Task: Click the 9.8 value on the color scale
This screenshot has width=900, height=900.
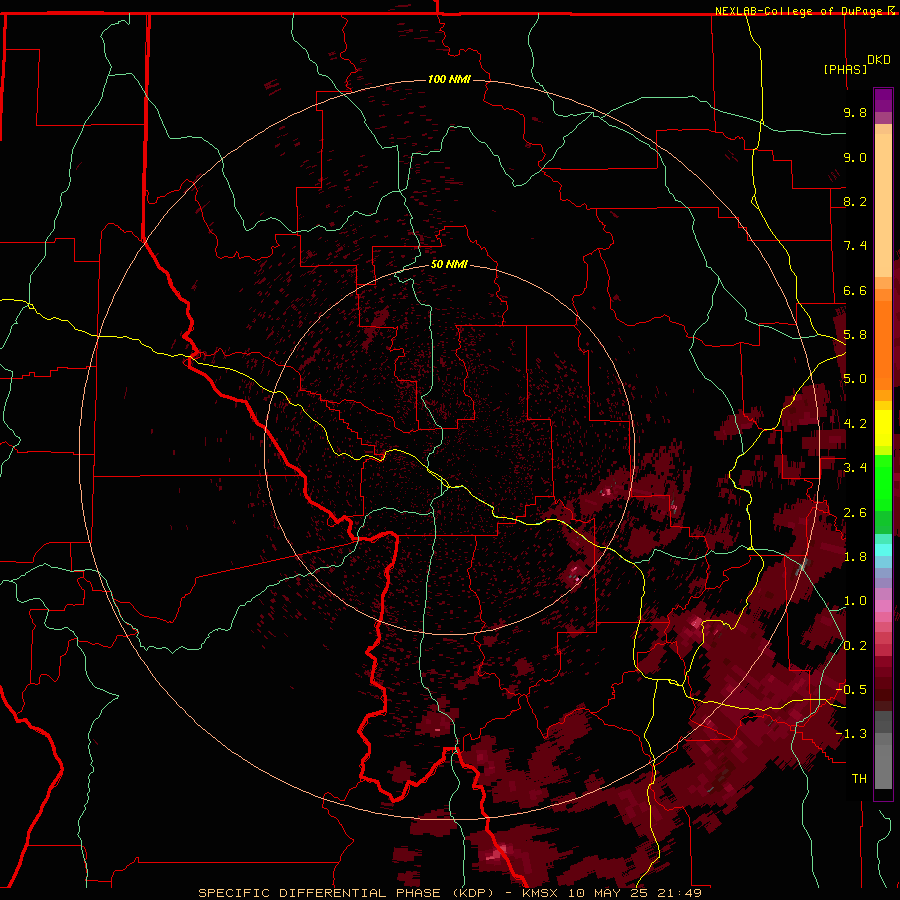Action: [855, 112]
